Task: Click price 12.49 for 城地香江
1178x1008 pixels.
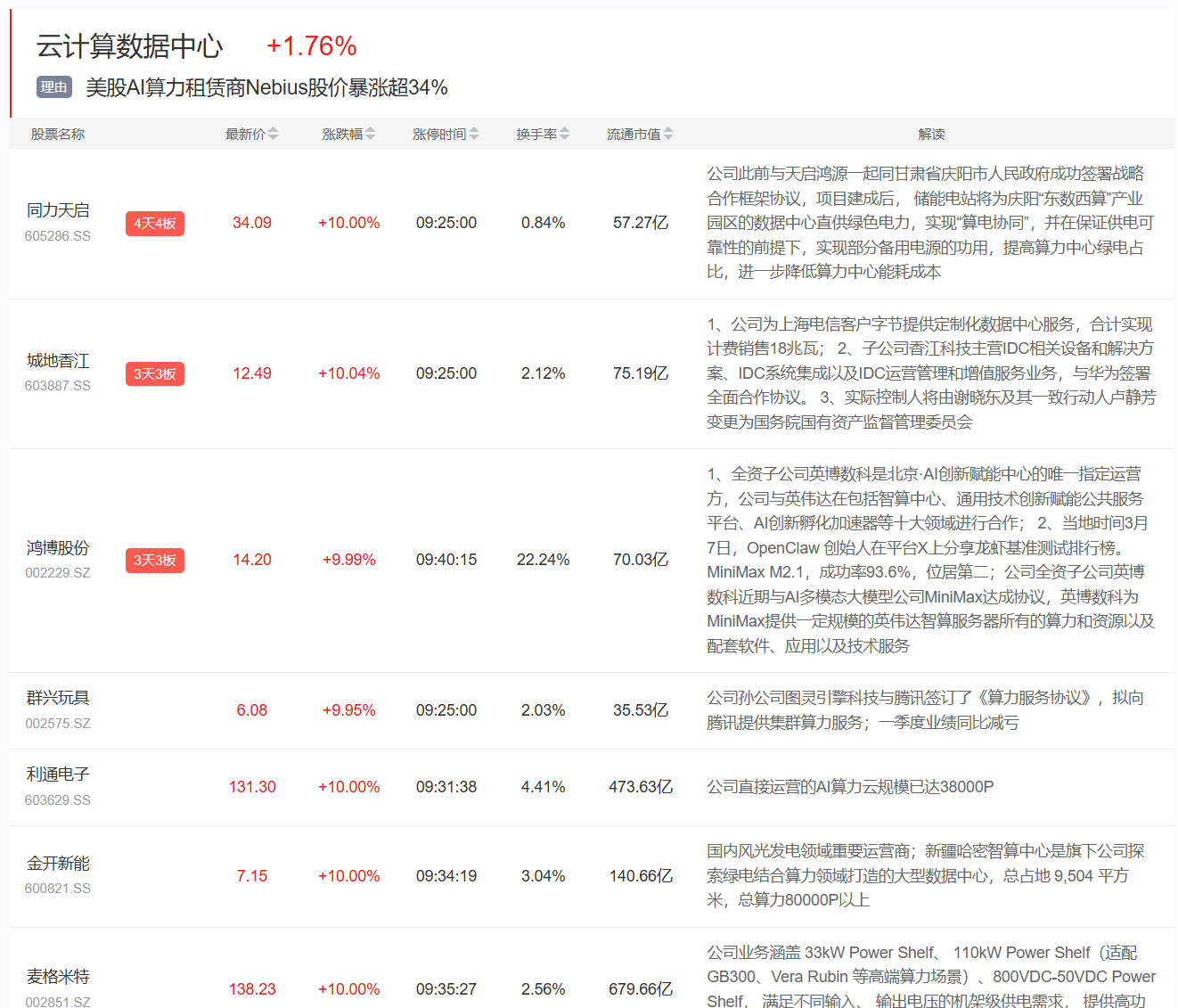Action: click(252, 373)
